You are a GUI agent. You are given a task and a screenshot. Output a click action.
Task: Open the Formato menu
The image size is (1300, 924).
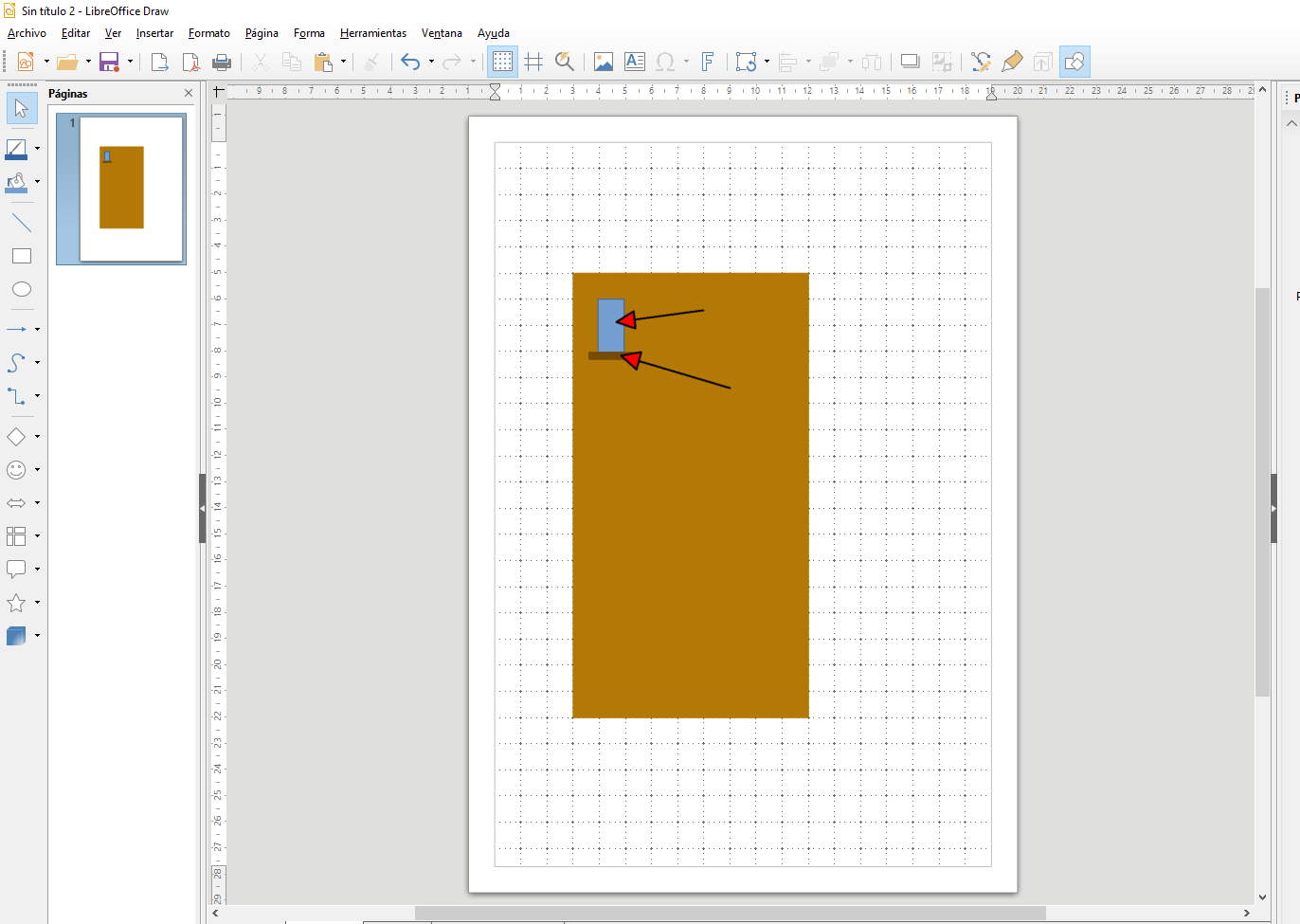click(x=209, y=33)
